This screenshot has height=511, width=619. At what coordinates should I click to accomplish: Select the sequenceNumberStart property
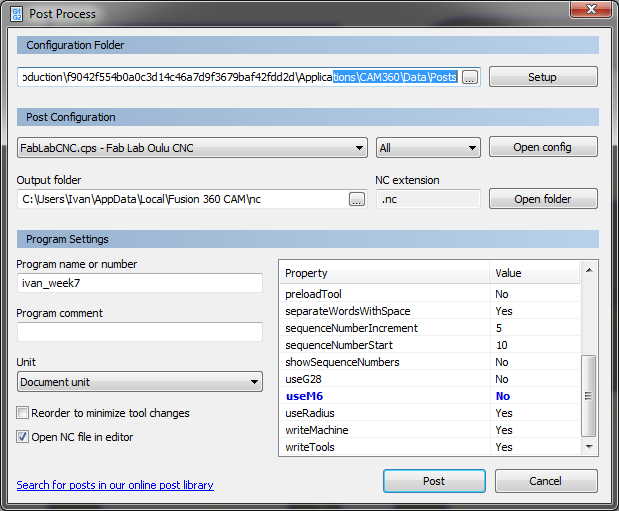tap(339, 345)
